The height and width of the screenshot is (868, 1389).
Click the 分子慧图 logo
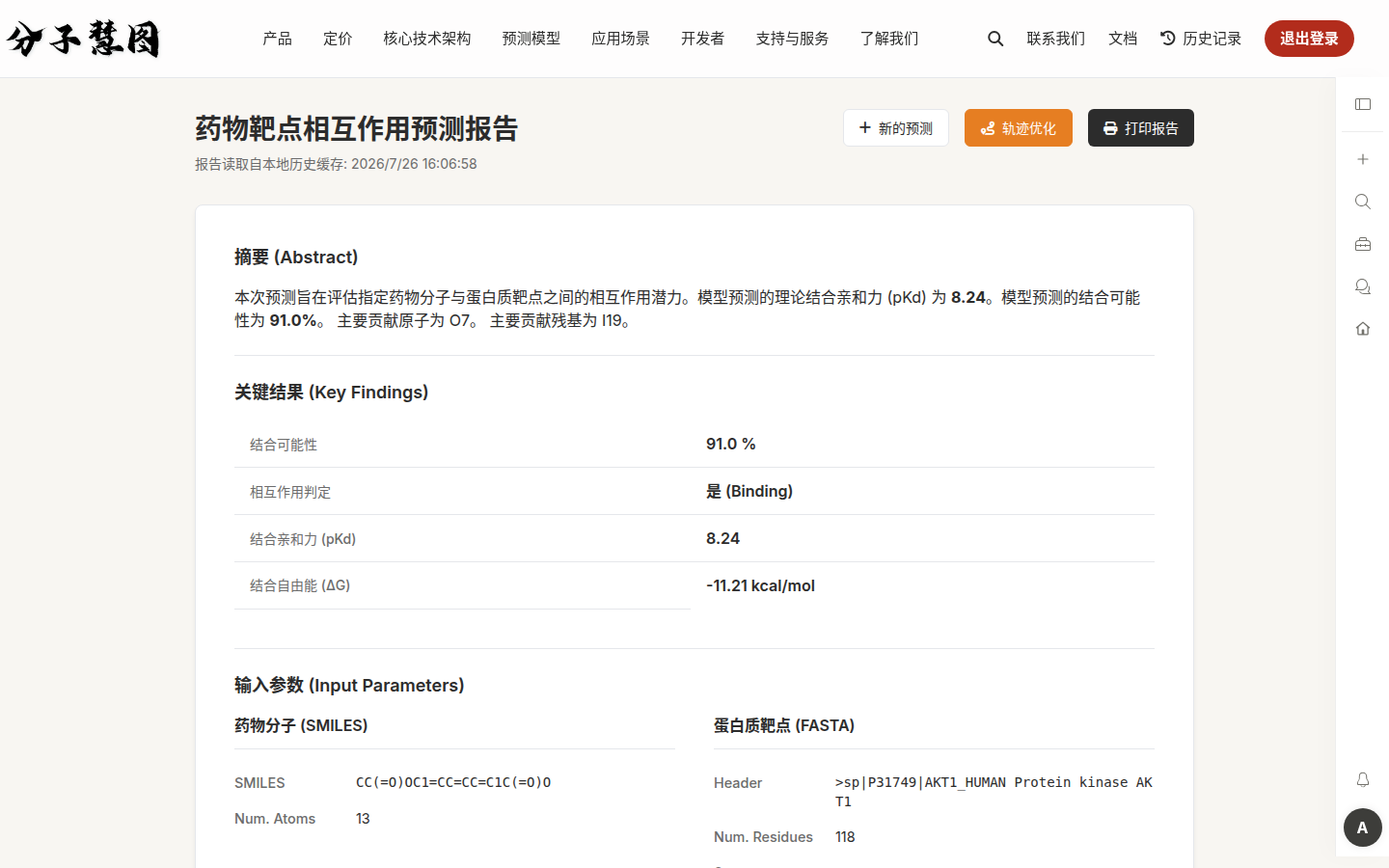click(83, 39)
